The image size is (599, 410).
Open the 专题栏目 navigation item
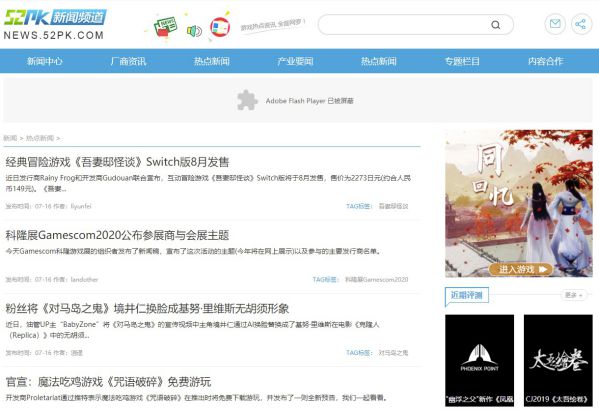462,61
